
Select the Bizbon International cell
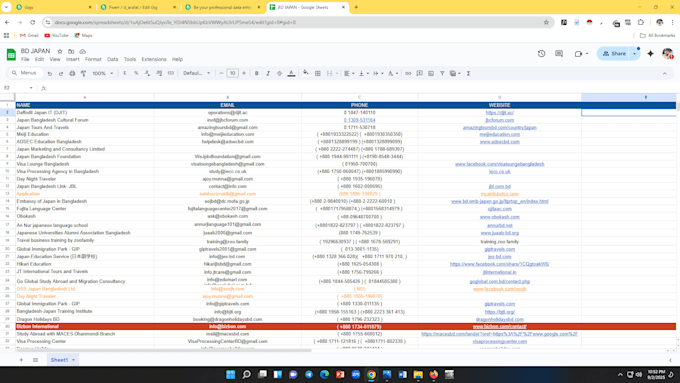pyautogui.click(x=85, y=327)
